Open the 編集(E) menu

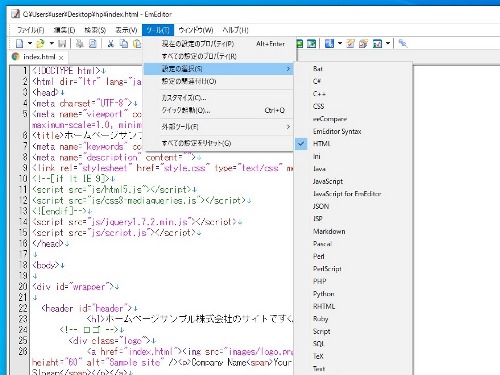64,30
